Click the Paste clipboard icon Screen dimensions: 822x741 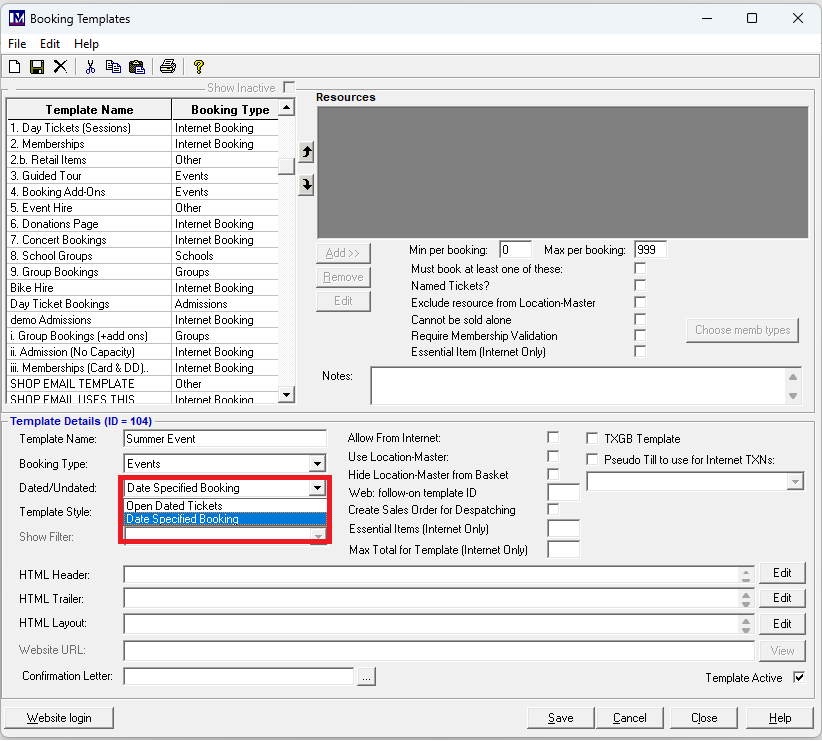(136, 67)
